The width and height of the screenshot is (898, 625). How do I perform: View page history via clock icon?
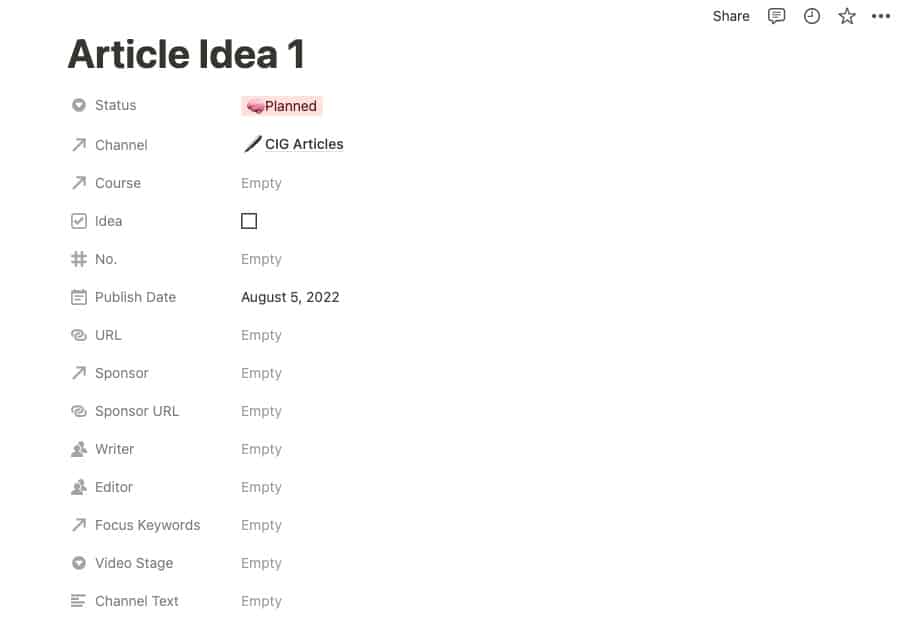click(811, 15)
